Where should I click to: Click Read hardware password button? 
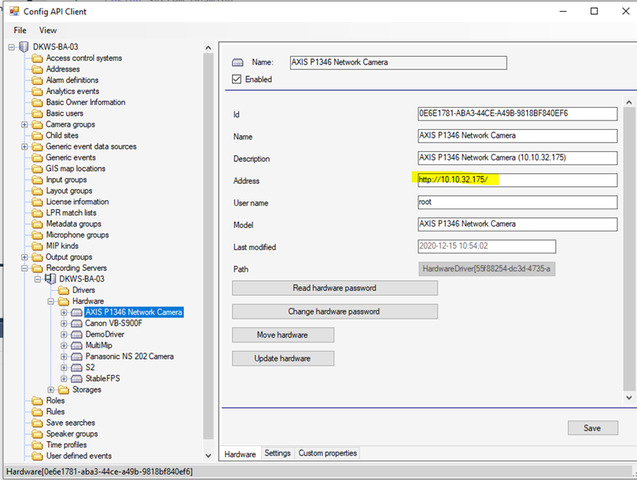click(x=335, y=288)
